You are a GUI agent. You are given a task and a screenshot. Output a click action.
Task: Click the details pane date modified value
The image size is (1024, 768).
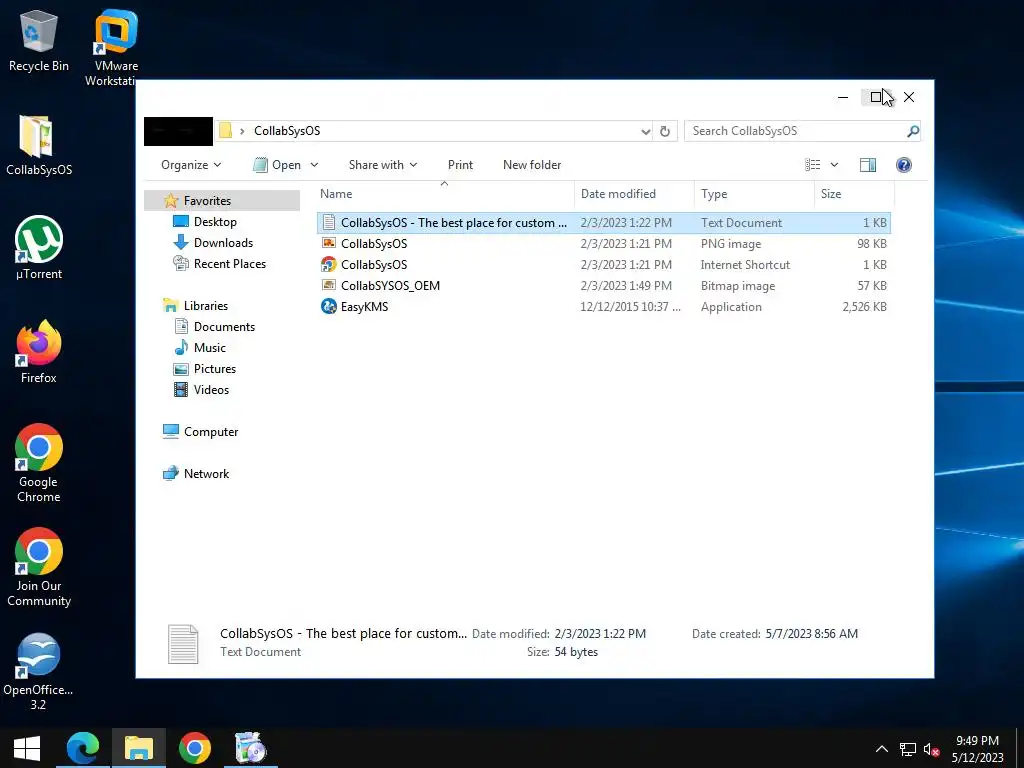[600, 633]
